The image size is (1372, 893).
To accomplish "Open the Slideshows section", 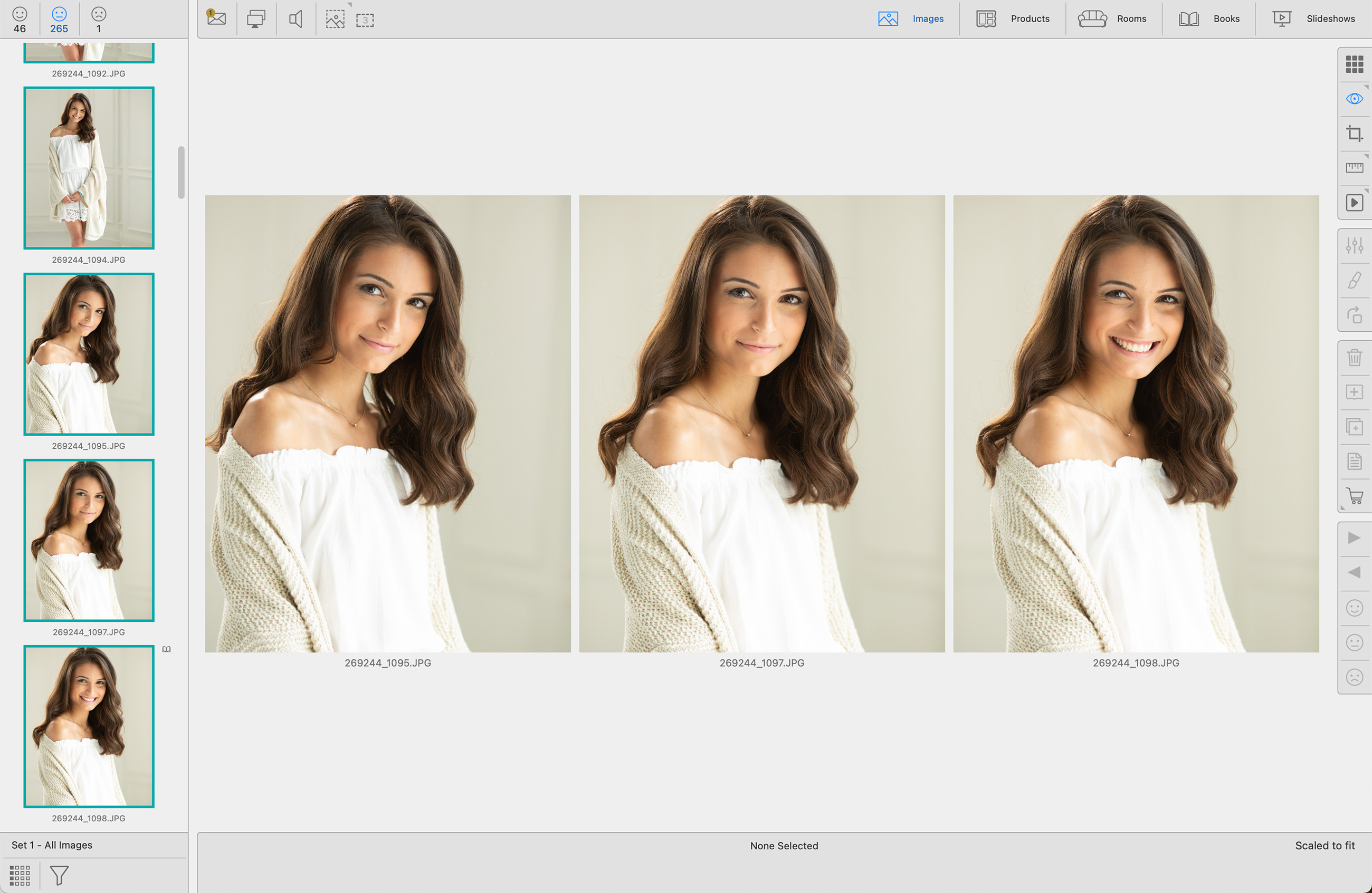I will (x=1314, y=18).
